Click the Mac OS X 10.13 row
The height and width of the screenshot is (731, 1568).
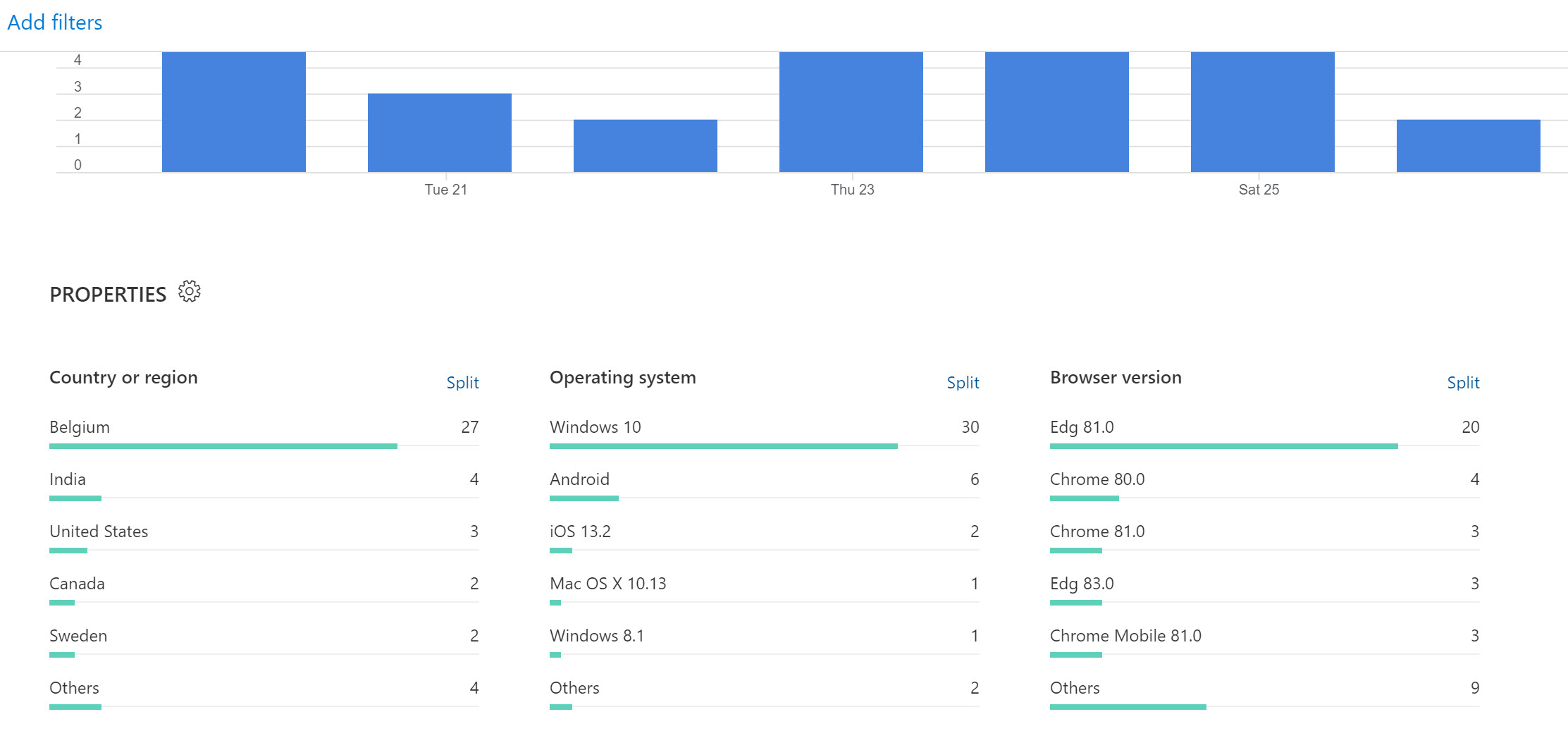(609, 584)
